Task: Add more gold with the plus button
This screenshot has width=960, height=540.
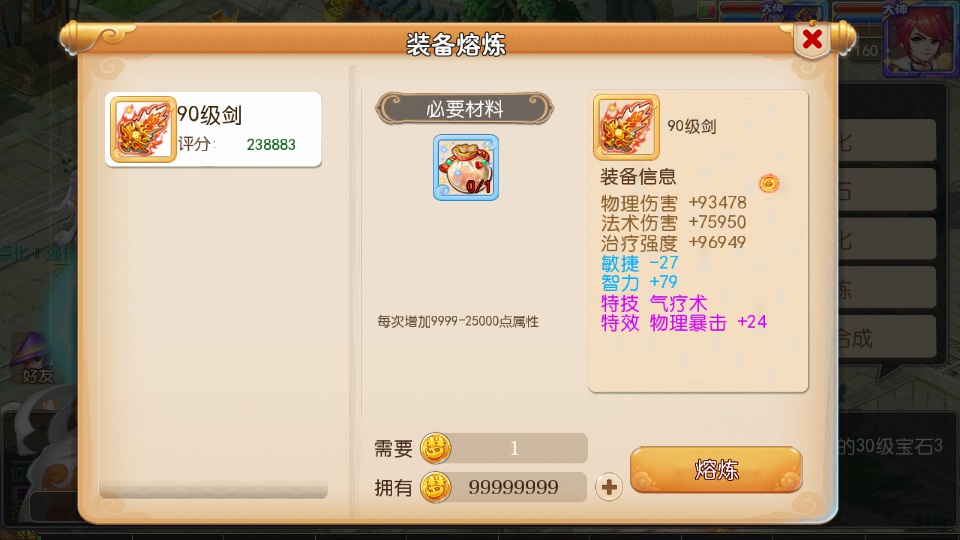Action: click(x=609, y=487)
